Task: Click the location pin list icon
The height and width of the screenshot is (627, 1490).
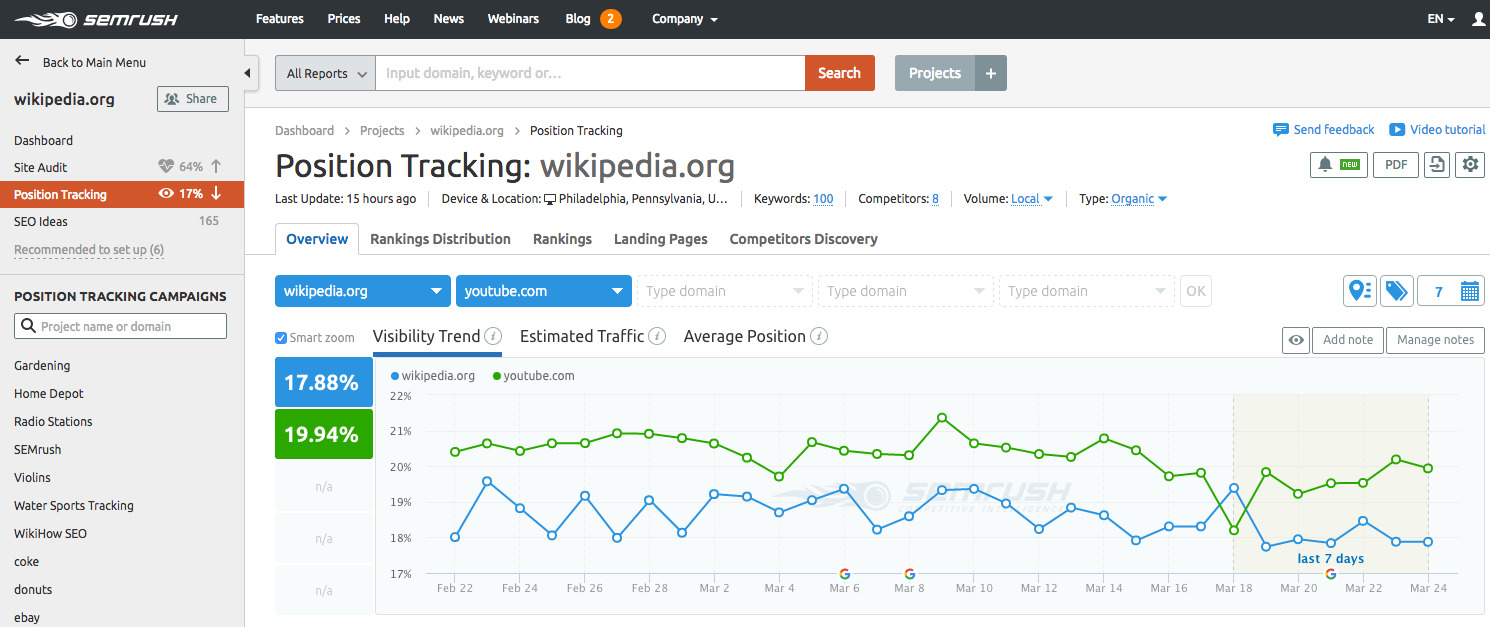Action: pyautogui.click(x=1359, y=291)
